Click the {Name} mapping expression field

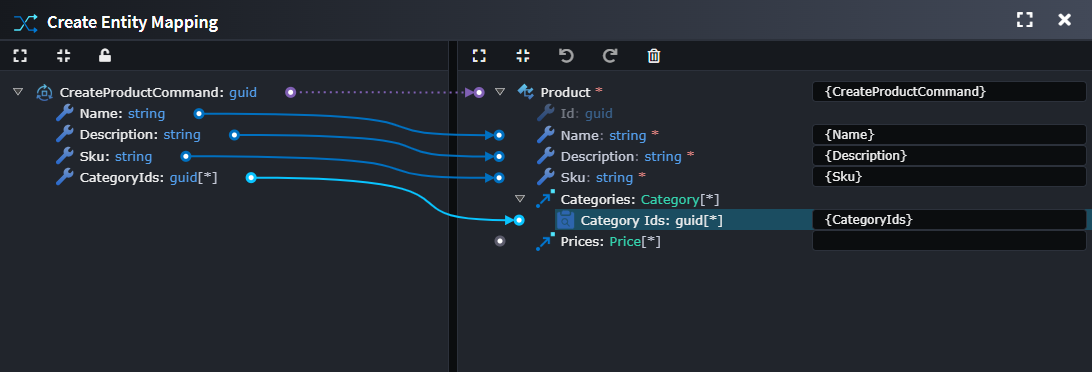(x=949, y=134)
